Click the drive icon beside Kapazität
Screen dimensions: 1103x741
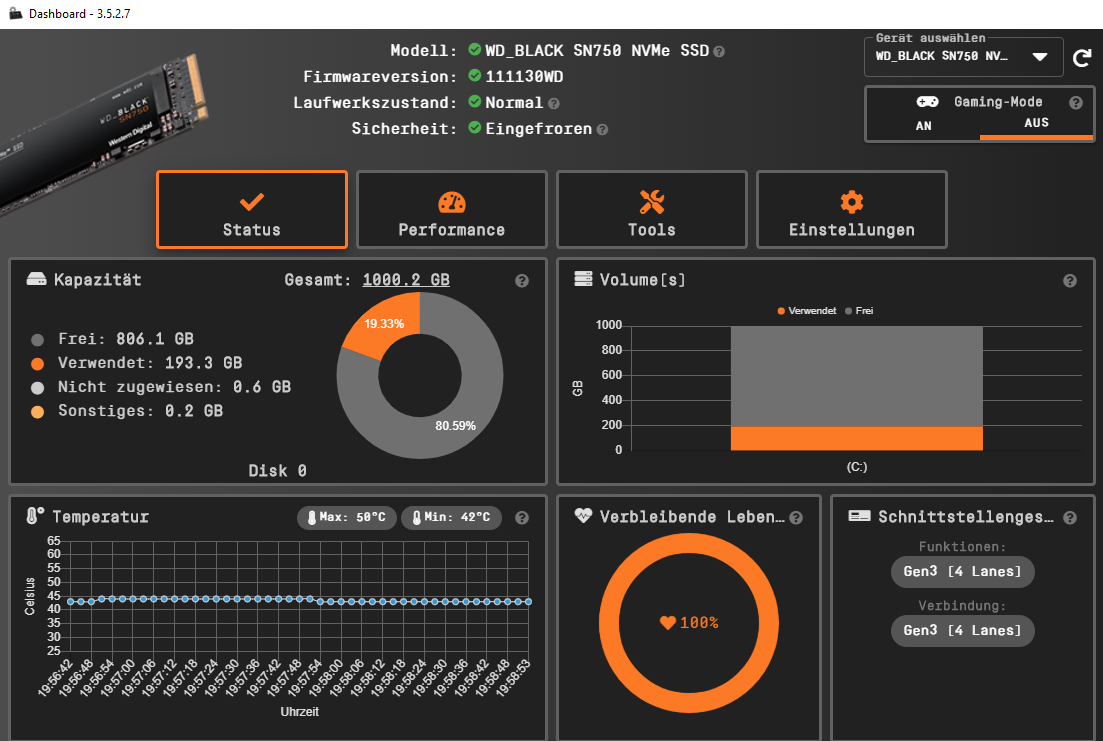(37, 279)
